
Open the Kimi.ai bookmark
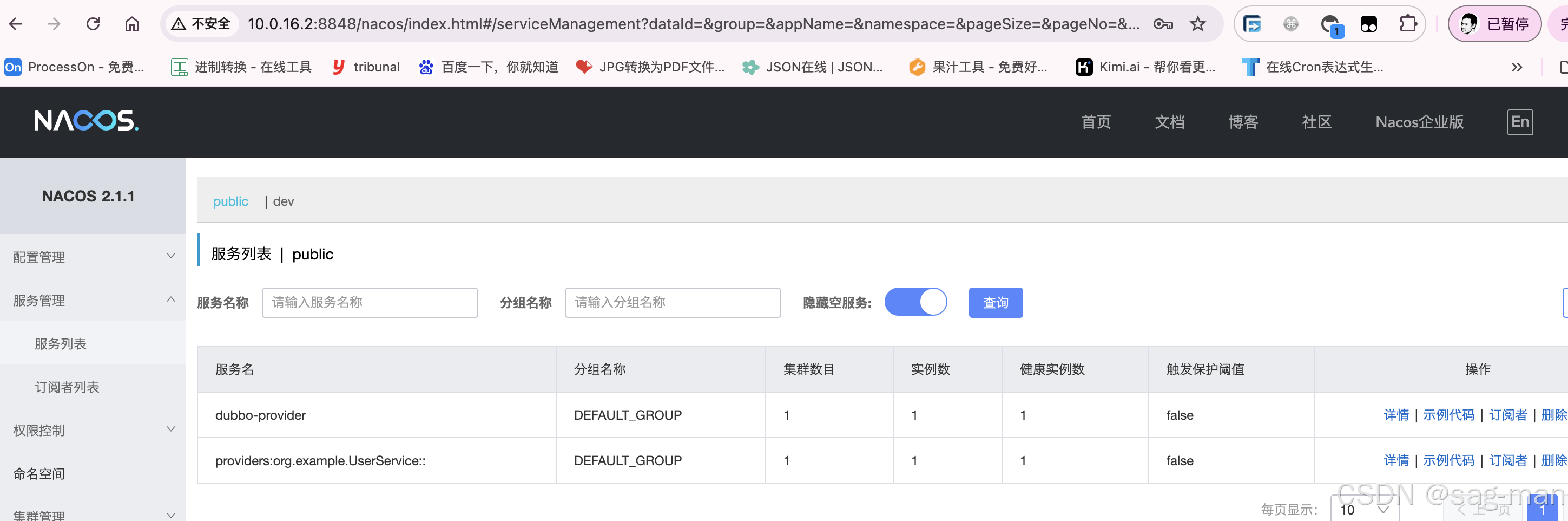(1145, 67)
